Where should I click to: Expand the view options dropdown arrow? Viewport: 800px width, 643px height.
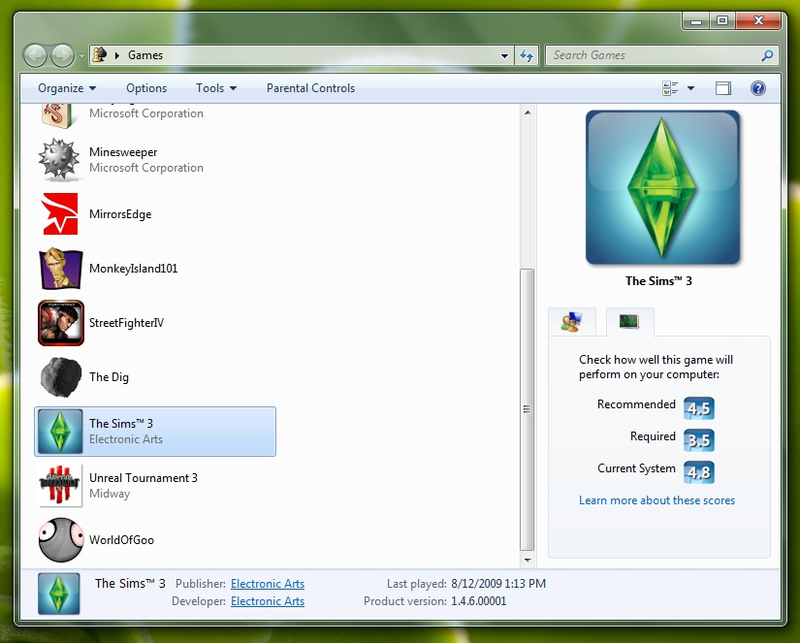690,88
